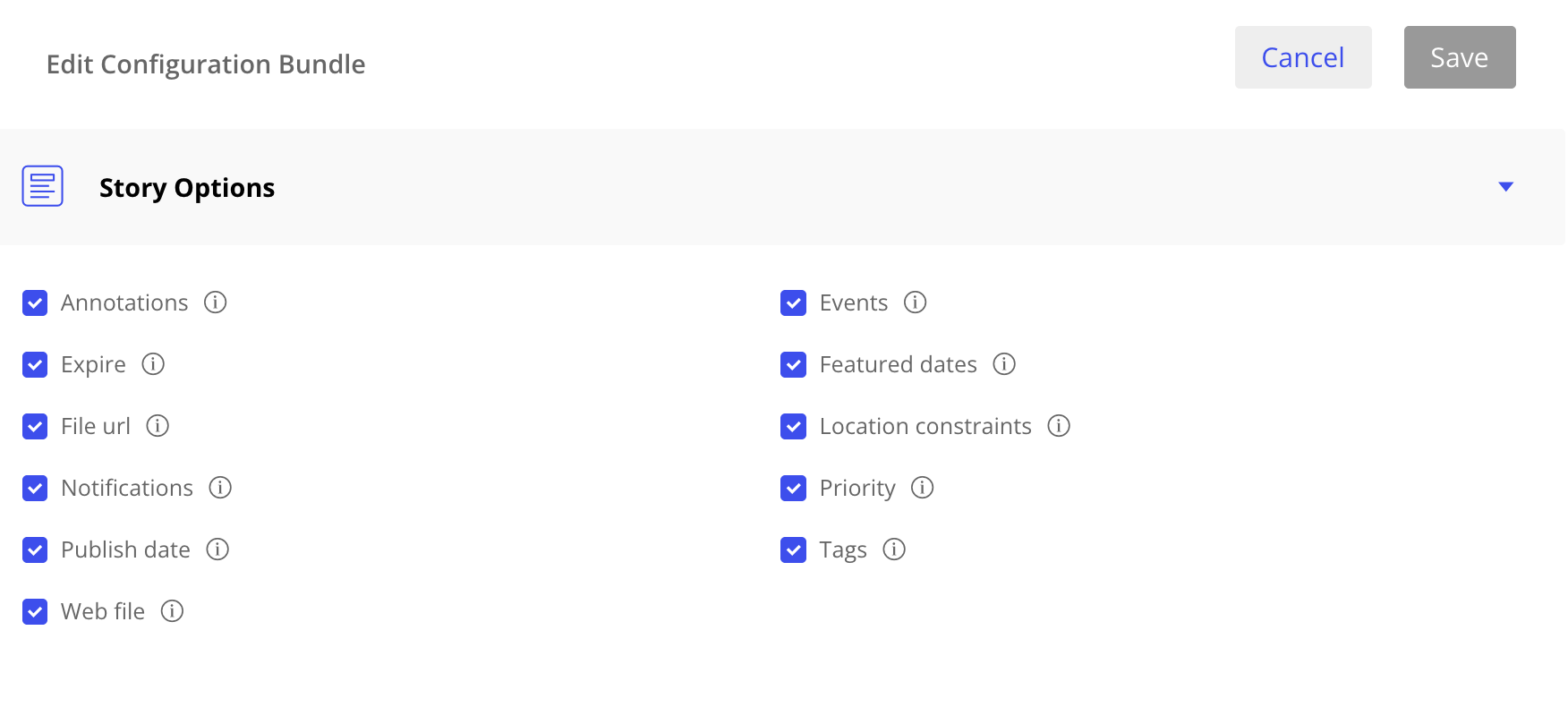Click the Location constraints info icon

pos(1059,426)
